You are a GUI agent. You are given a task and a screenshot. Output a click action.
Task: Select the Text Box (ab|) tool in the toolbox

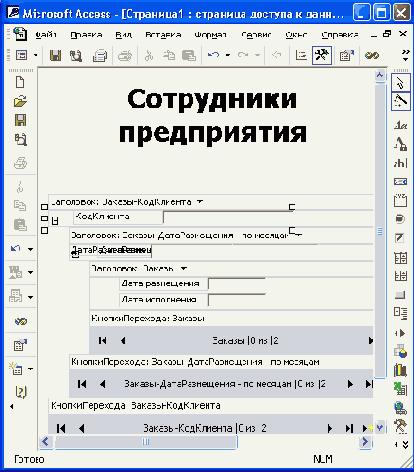(400, 163)
